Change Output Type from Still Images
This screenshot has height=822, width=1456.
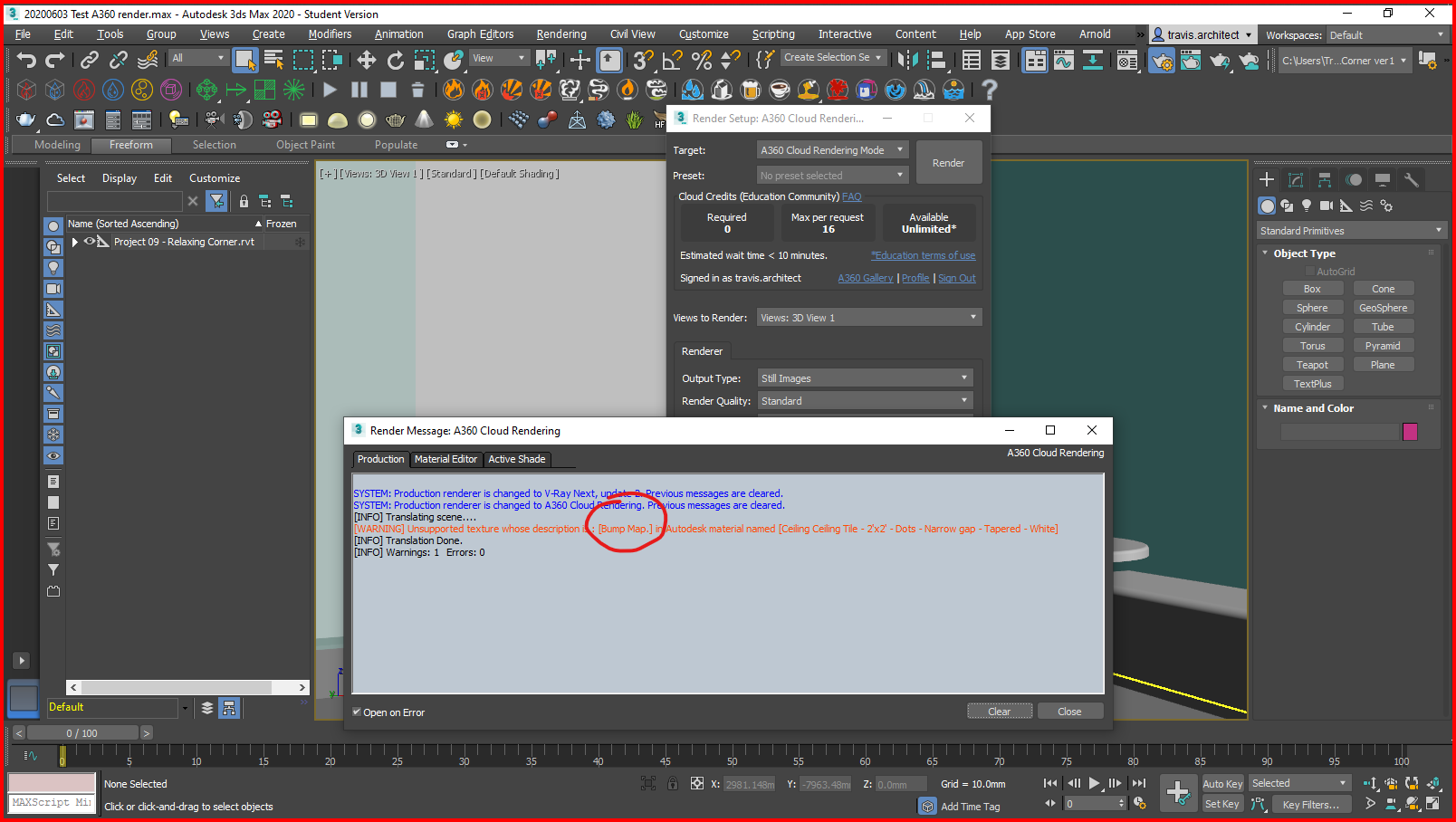[x=863, y=378]
